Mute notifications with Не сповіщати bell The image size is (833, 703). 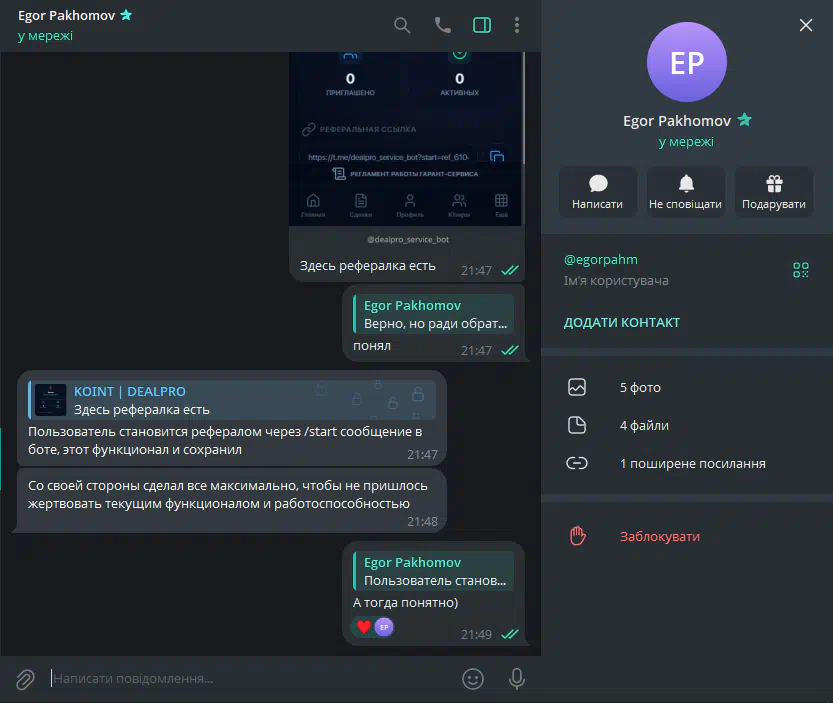(685, 192)
